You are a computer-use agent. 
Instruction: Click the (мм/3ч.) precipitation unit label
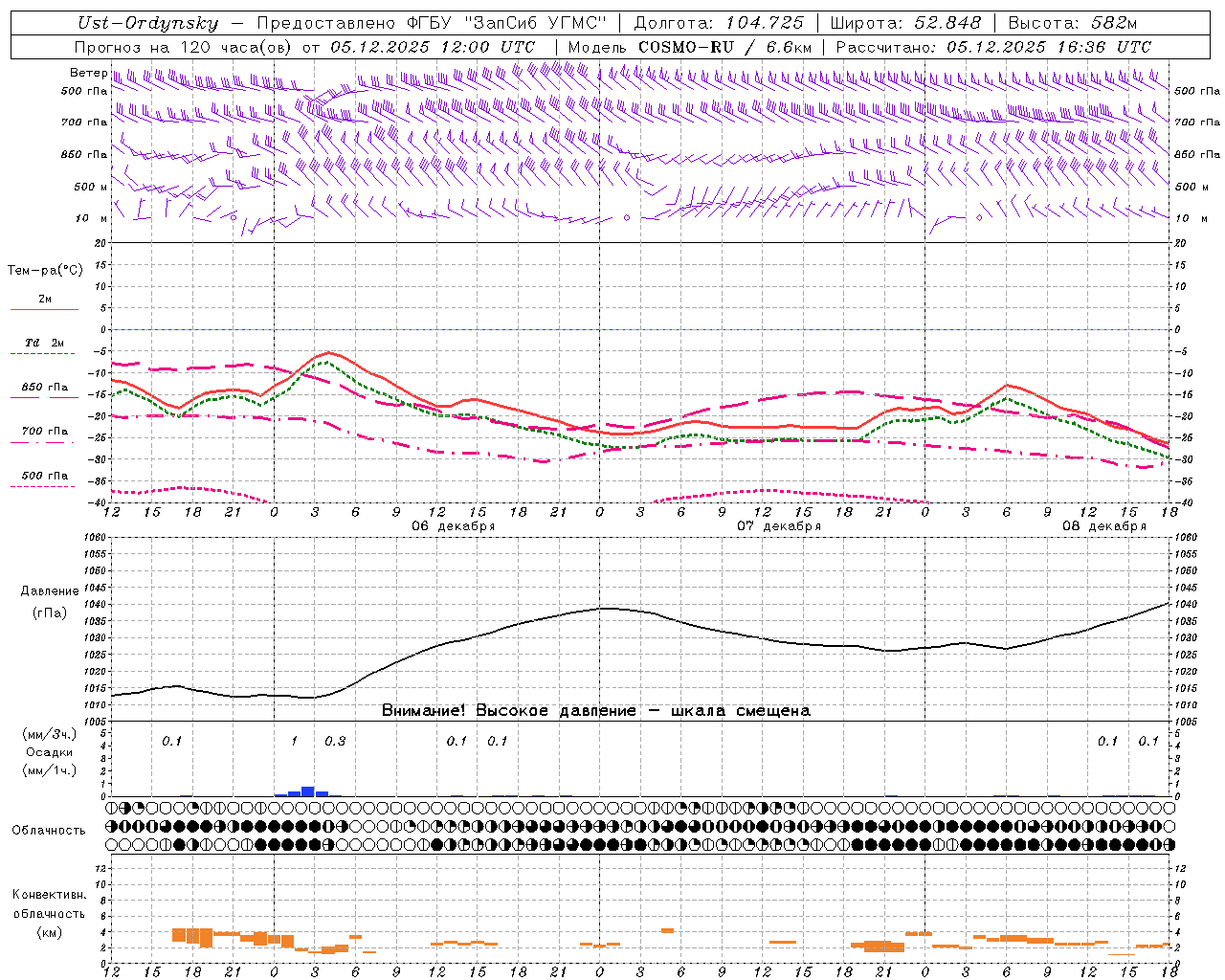pyautogui.click(x=49, y=734)
